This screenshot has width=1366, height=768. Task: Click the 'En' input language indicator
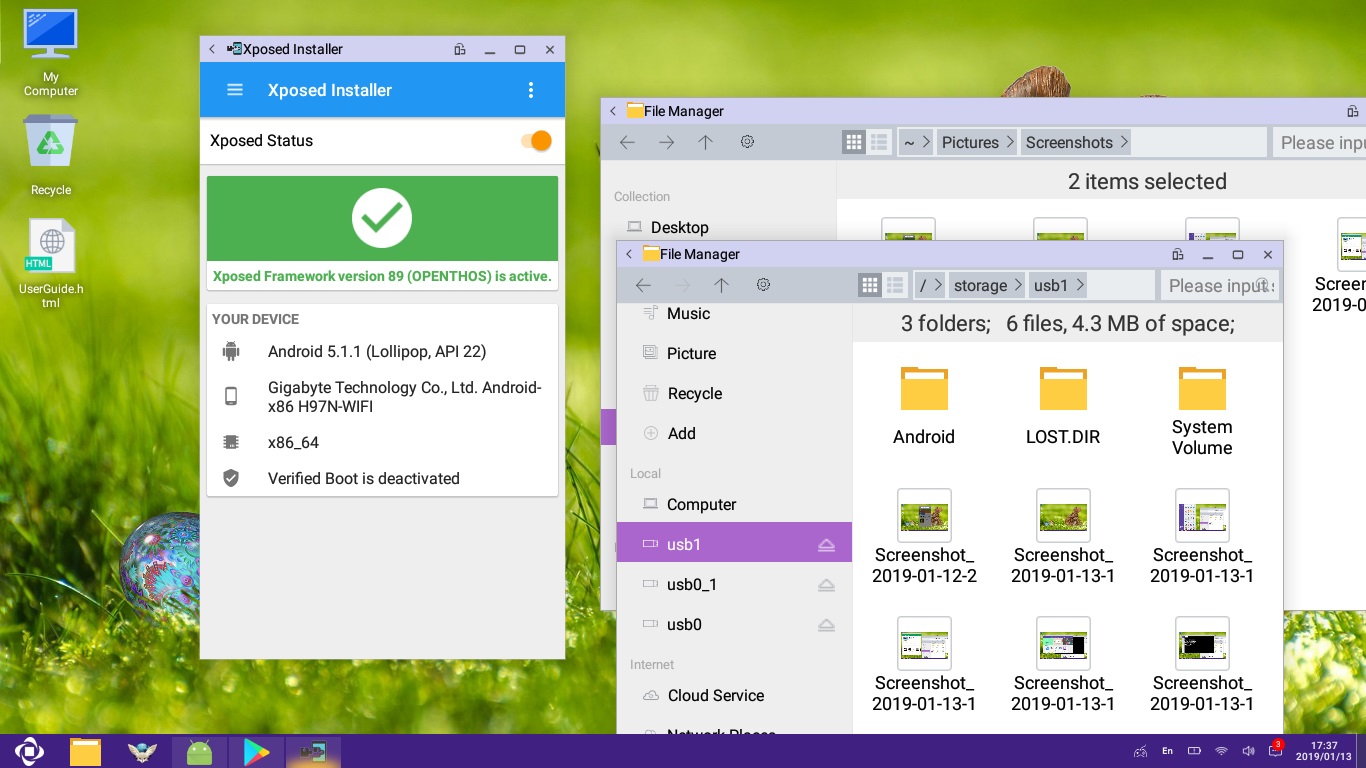click(1167, 751)
